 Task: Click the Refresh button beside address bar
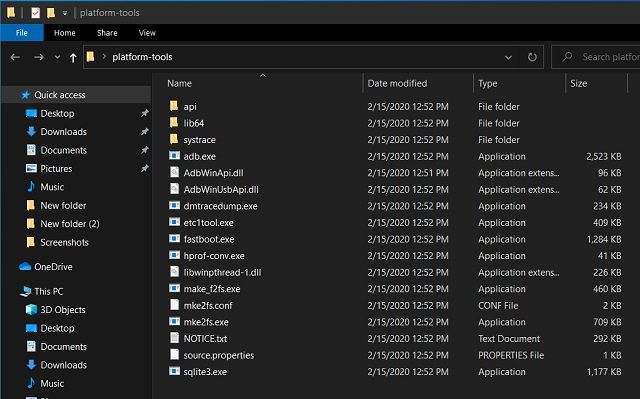coord(532,57)
